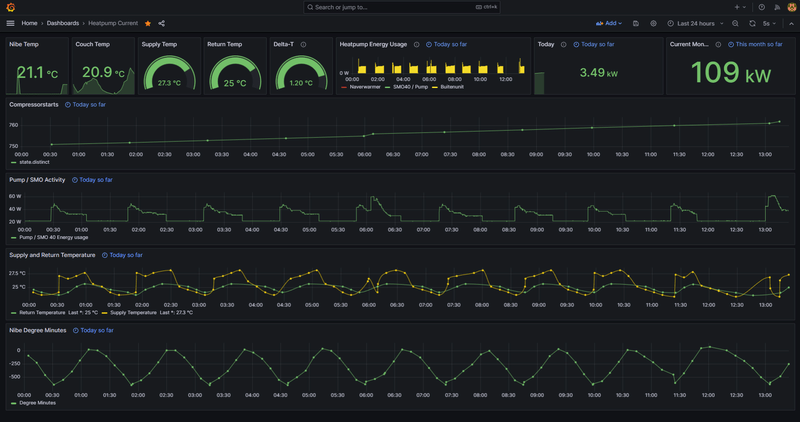
Task: Focus the Search or jump to field
Action: point(402,7)
